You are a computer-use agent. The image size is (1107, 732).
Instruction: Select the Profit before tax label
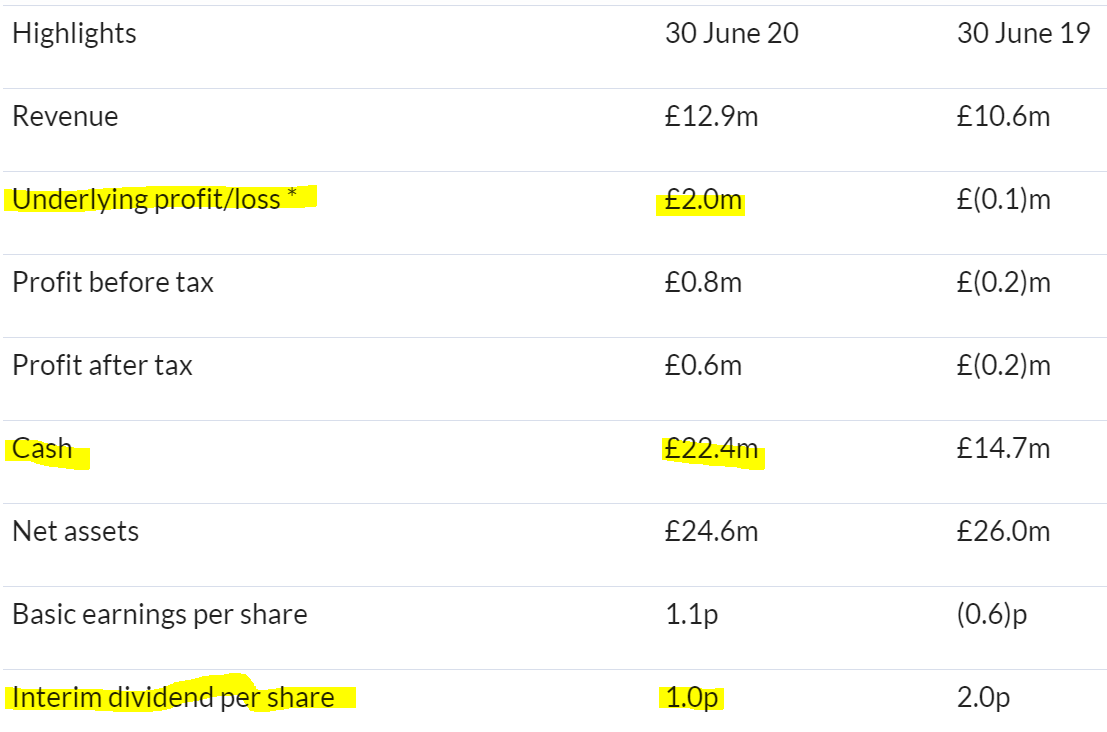point(113,282)
